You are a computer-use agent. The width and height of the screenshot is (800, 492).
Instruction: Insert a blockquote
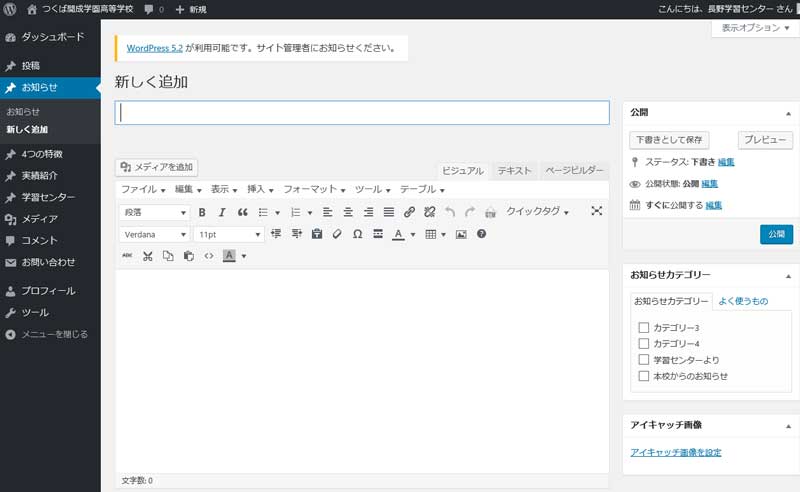(242, 212)
